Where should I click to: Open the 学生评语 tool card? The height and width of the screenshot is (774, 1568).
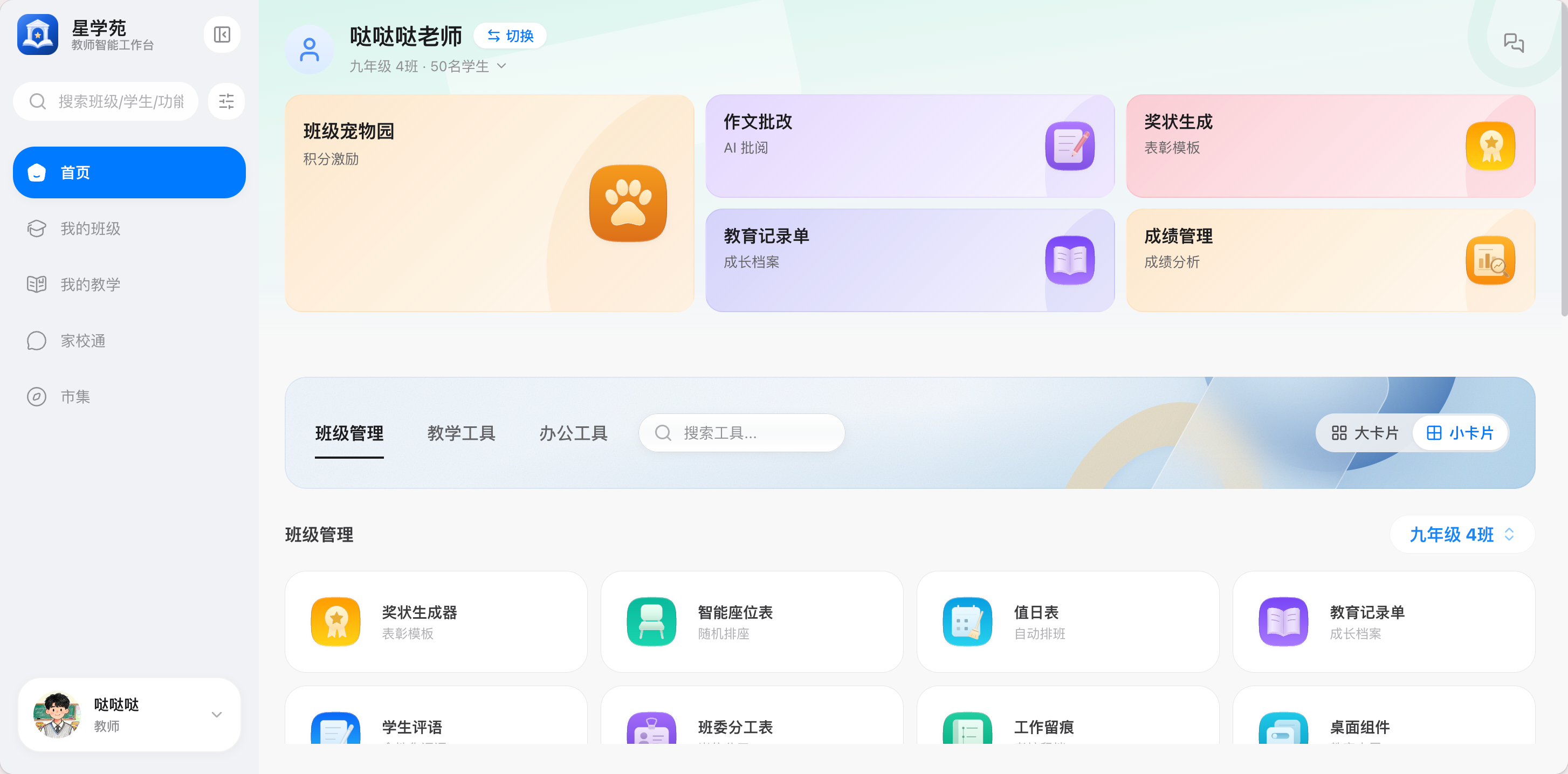click(x=436, y=716)
